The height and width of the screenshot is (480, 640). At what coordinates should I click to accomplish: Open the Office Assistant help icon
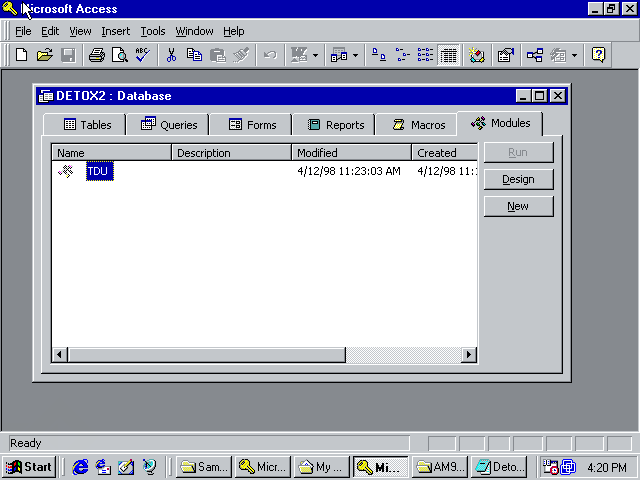[598, 55]
